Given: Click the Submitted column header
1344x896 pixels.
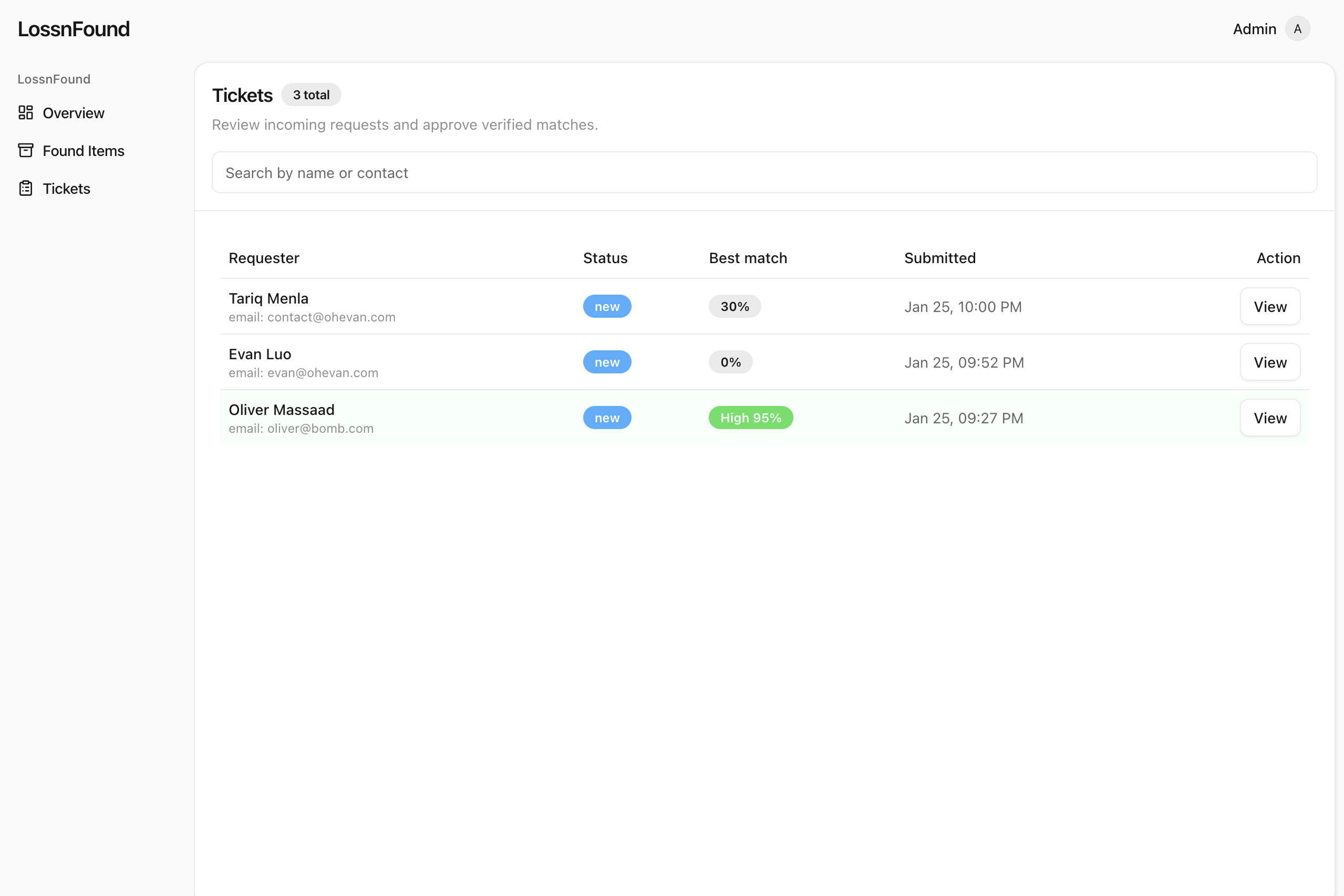Looking at the screenshot, I should (940, 258).
